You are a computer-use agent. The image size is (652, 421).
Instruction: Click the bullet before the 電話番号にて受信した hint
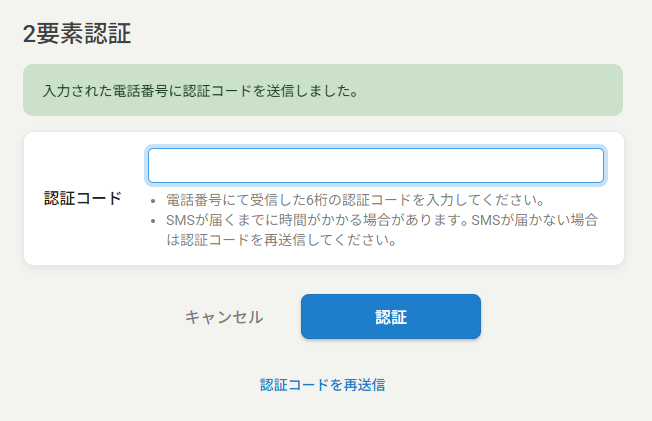pyautogui.click(x=153, y=200)
